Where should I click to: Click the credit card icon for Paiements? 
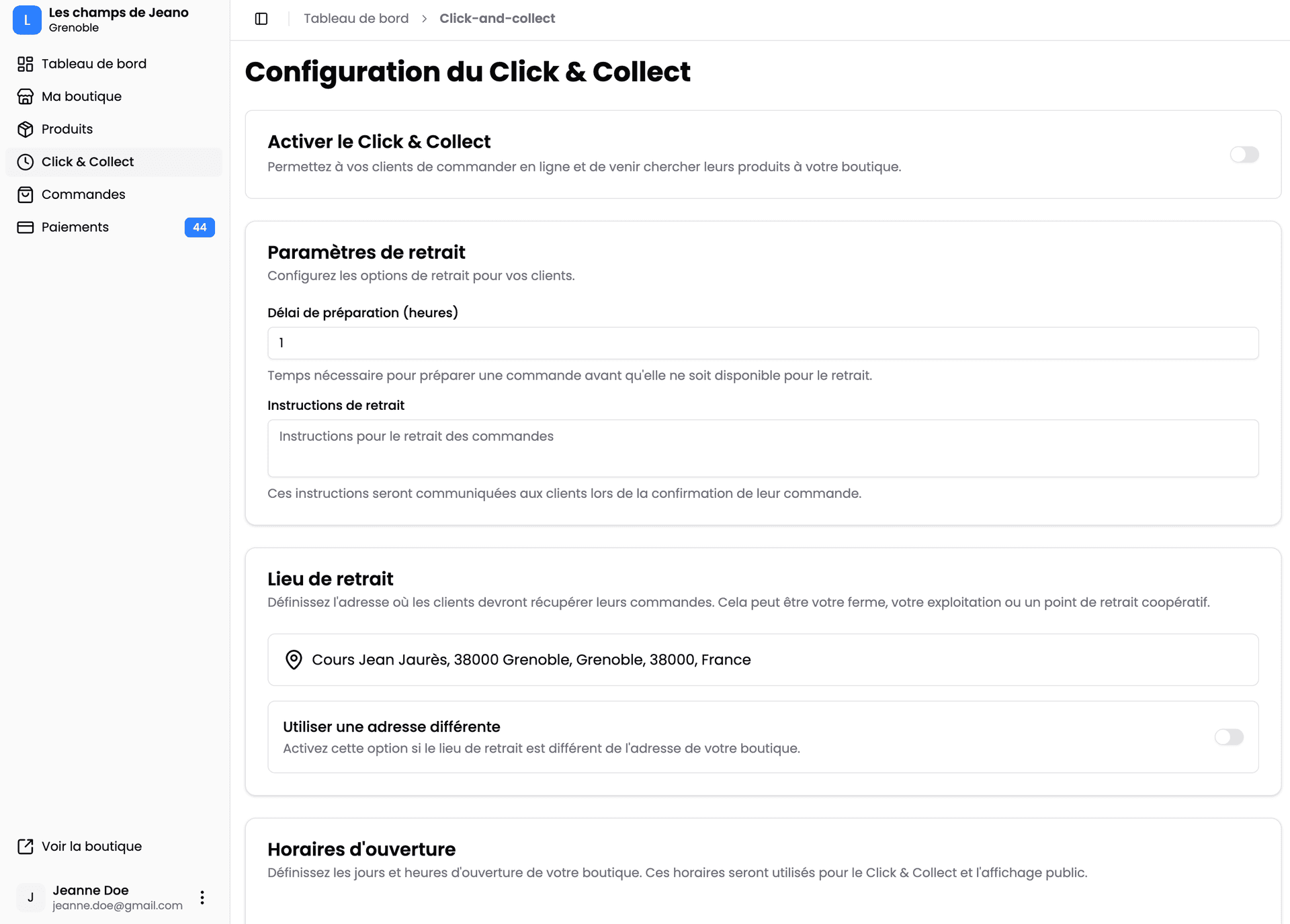[x=25, y=227]
